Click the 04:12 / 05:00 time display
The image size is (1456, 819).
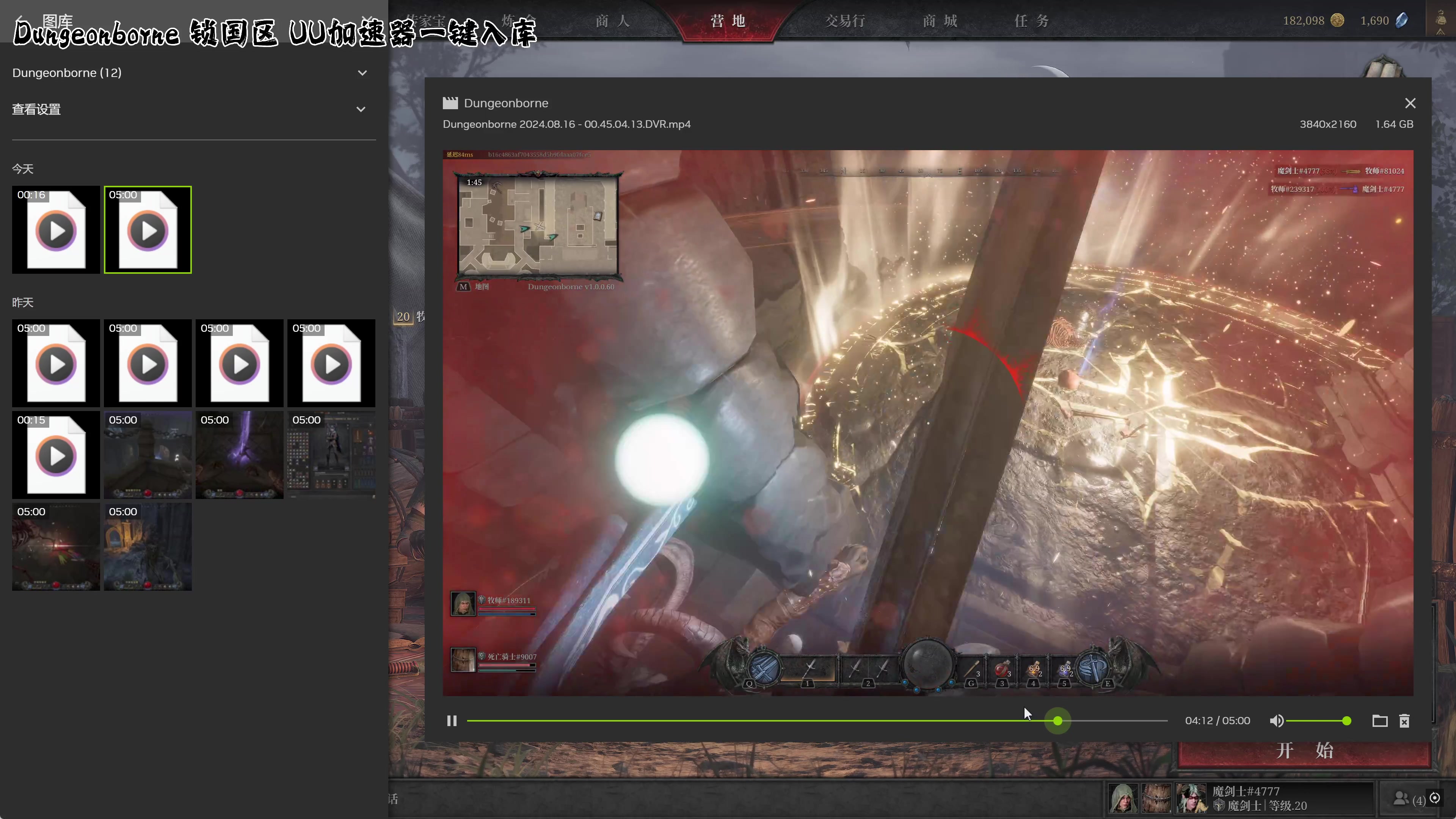(1218, 721)
